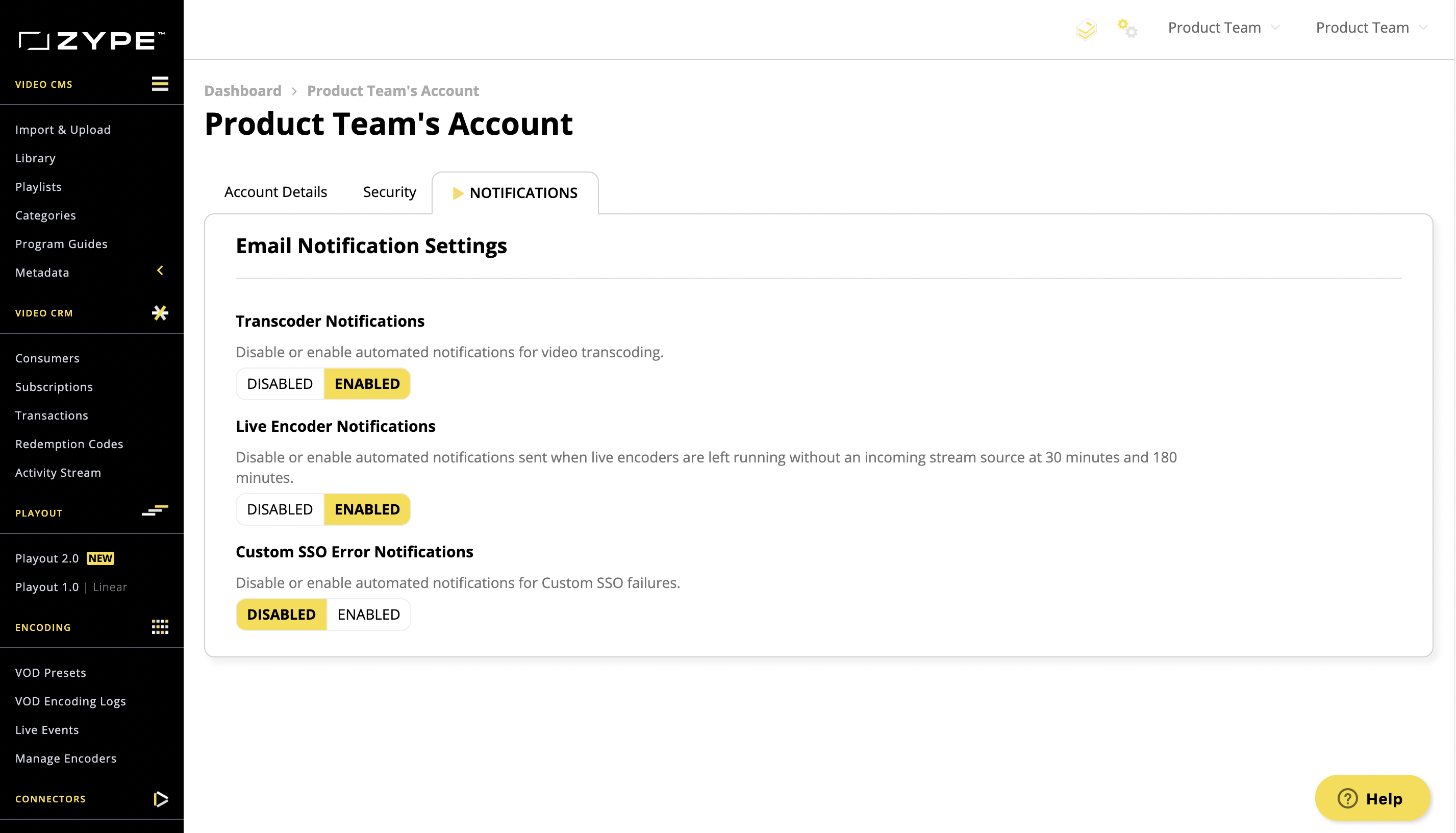Click the Playout bars icon
Screen dimensions: 1456x833
pyautogui.click(x=155, y=510)
